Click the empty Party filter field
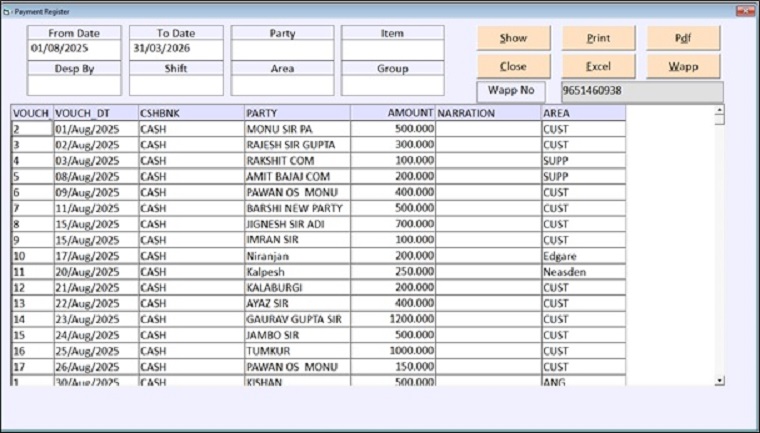Screen dimensions: 760x433 pyautogui.click(x=283, y=49)
